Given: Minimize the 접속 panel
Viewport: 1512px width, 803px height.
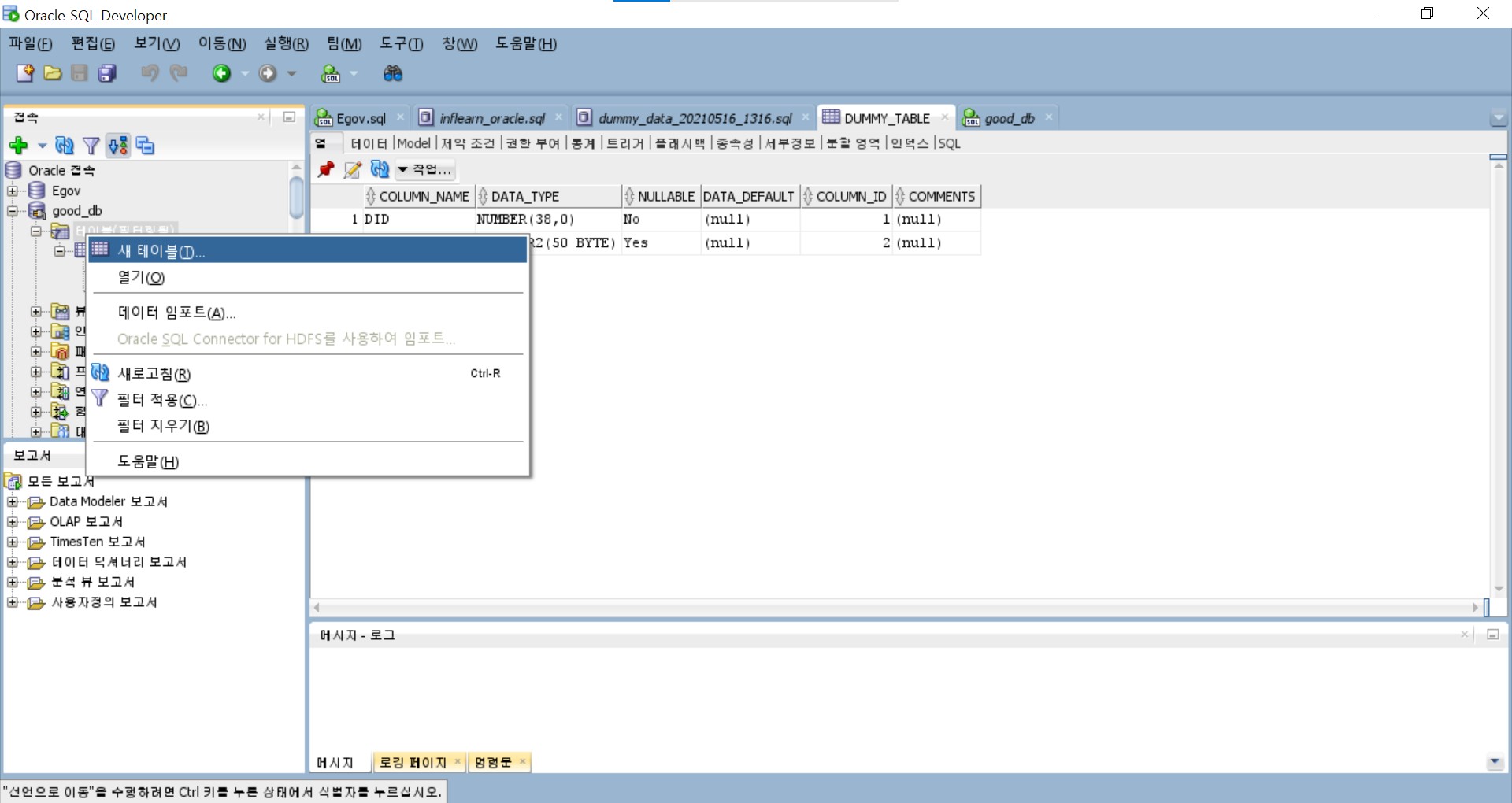Looking at the screenshot, I should pyautogui.click(x=289, y=117).
